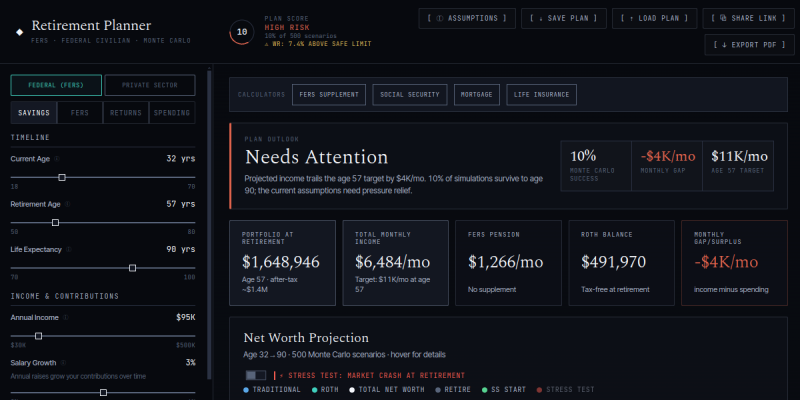
Task: Open the Returns tab
Action: click(x=126, y=113)
